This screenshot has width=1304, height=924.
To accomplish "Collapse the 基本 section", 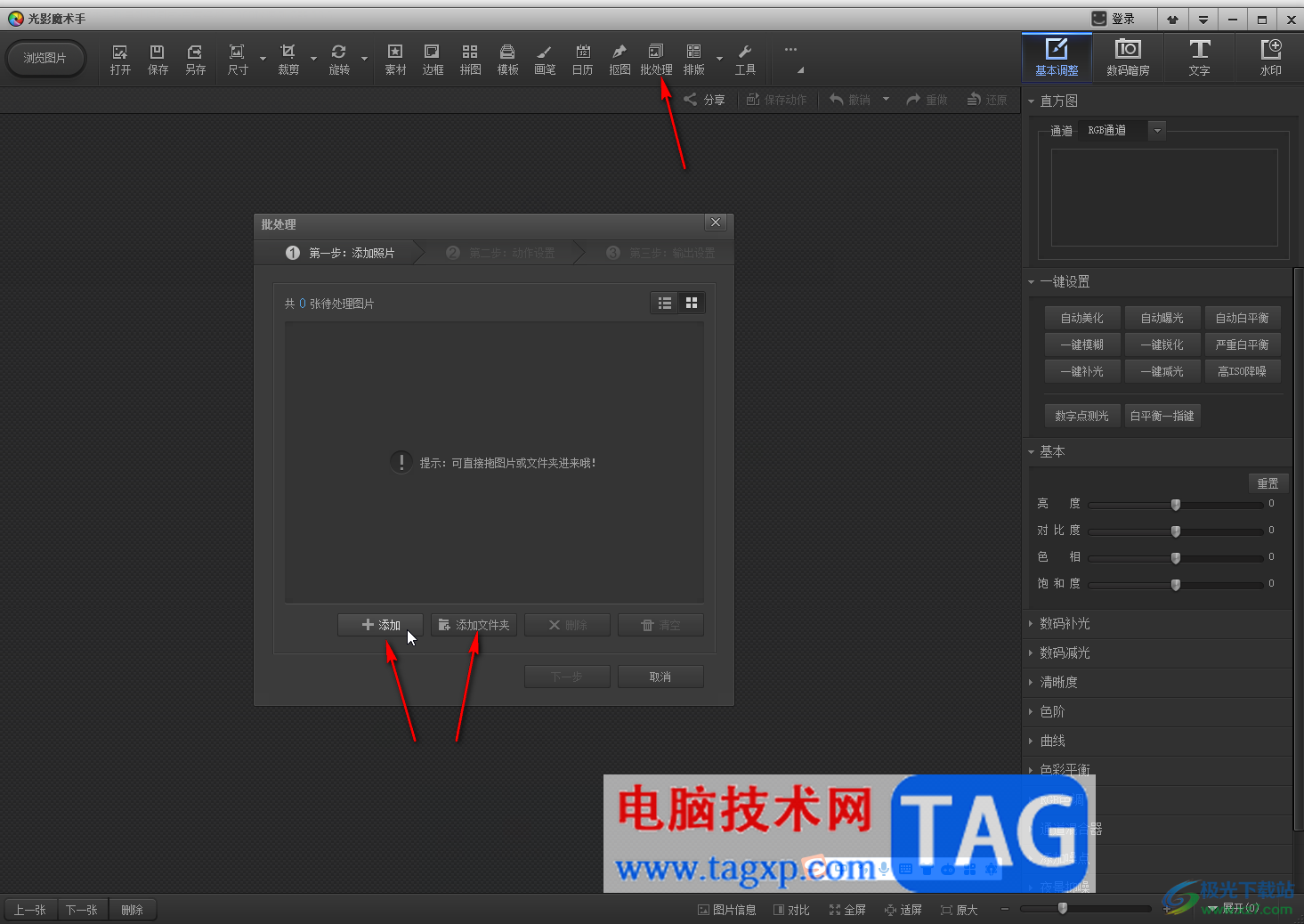I will pos(1032,452).
